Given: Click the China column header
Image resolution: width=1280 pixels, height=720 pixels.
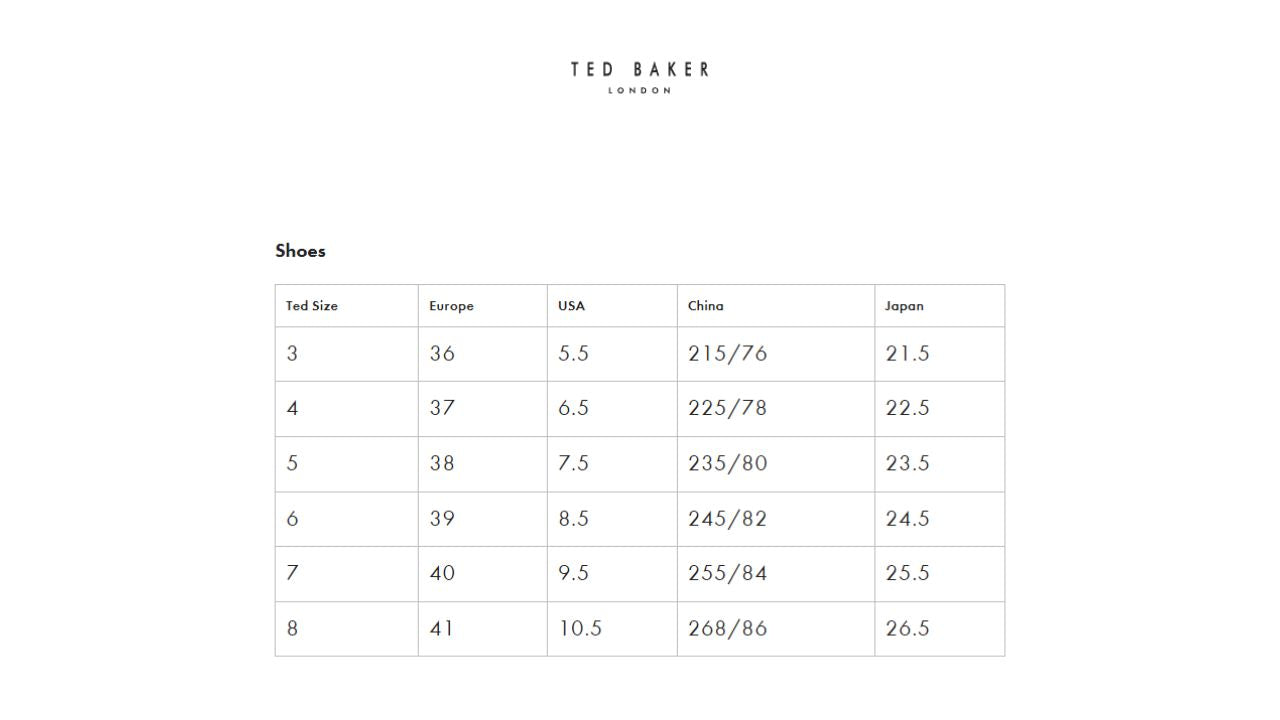Looking at the screenshot, I should pyautogui.click(x=705, y=306).
